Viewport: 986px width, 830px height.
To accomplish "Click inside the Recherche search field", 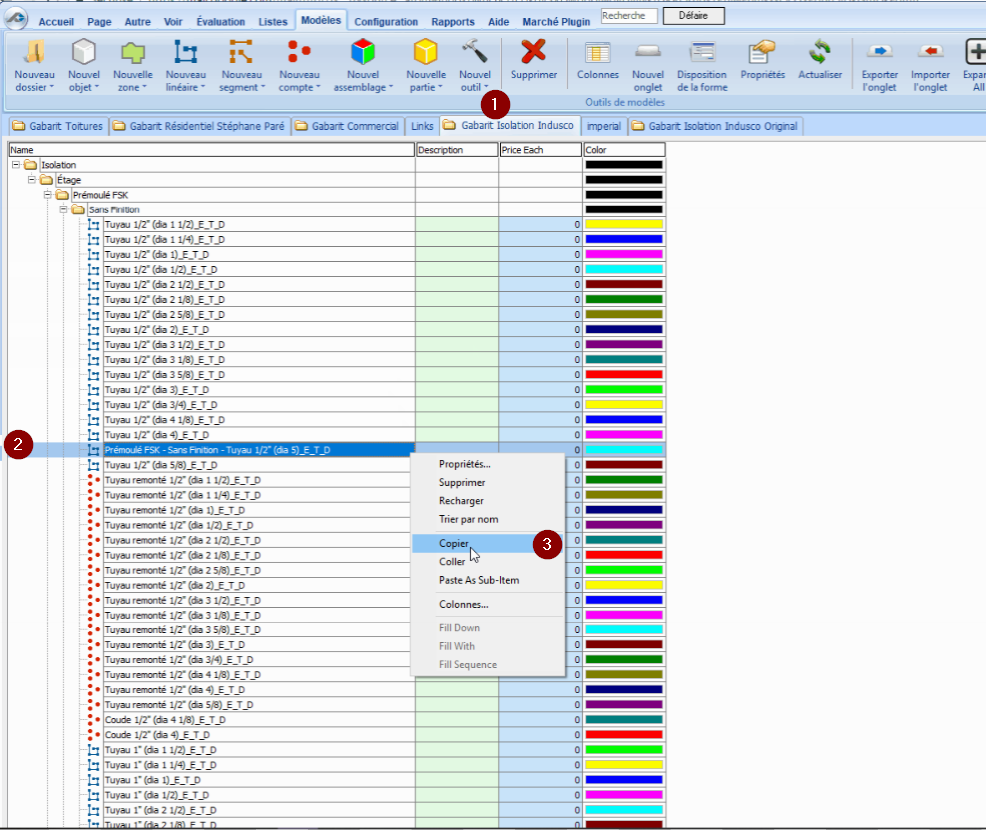I will [629, 16].
